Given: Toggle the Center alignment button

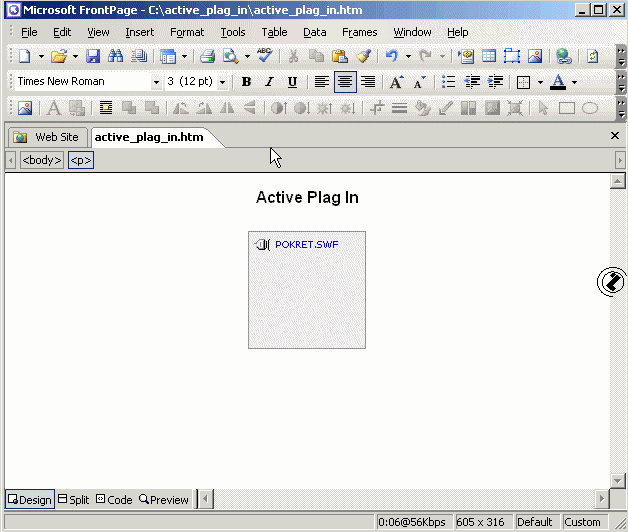Looking at the screenshot, I should pos(345,82).
